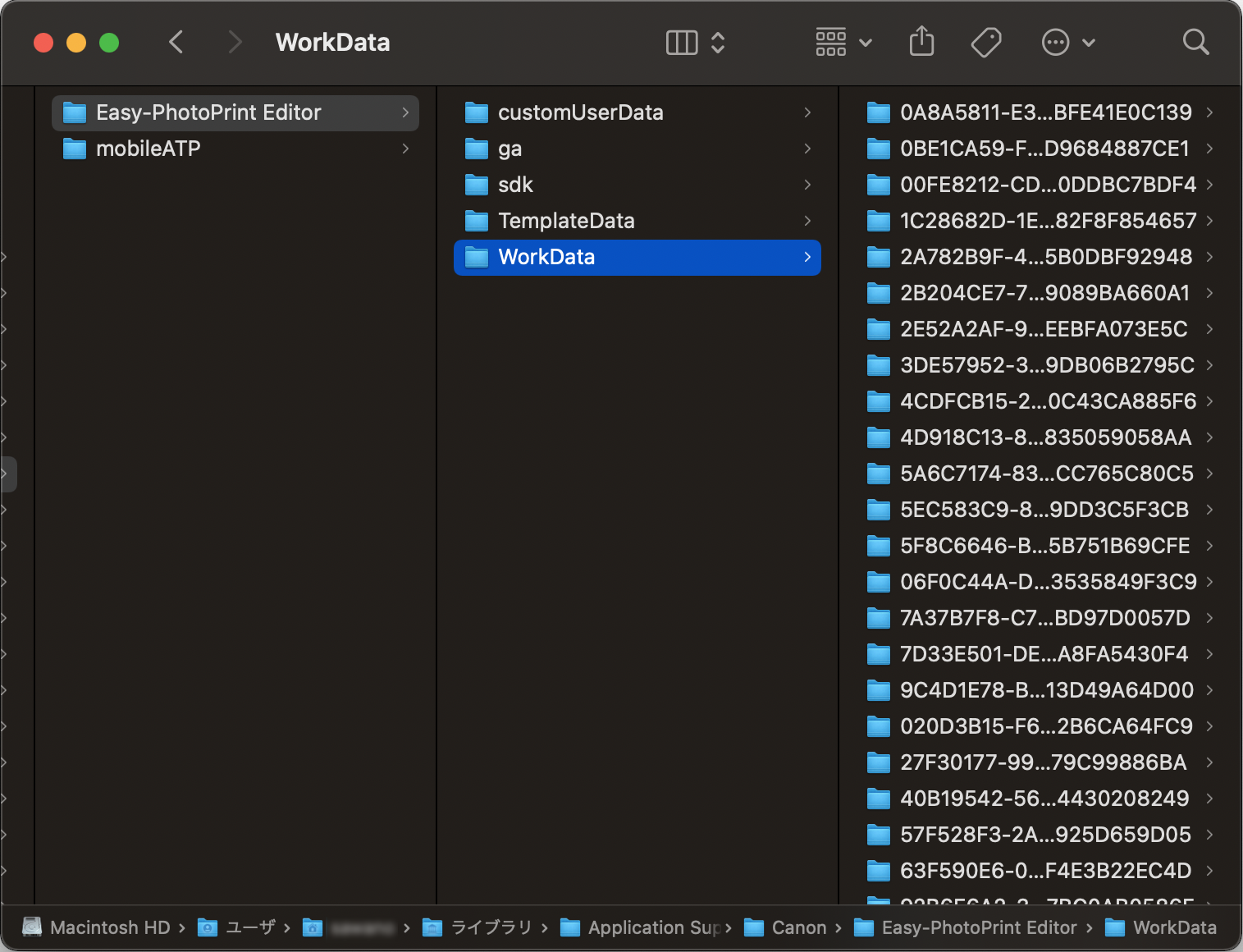Select the customUserData folder
Screen dimensions: 1243x952
(x=580, y=112)
